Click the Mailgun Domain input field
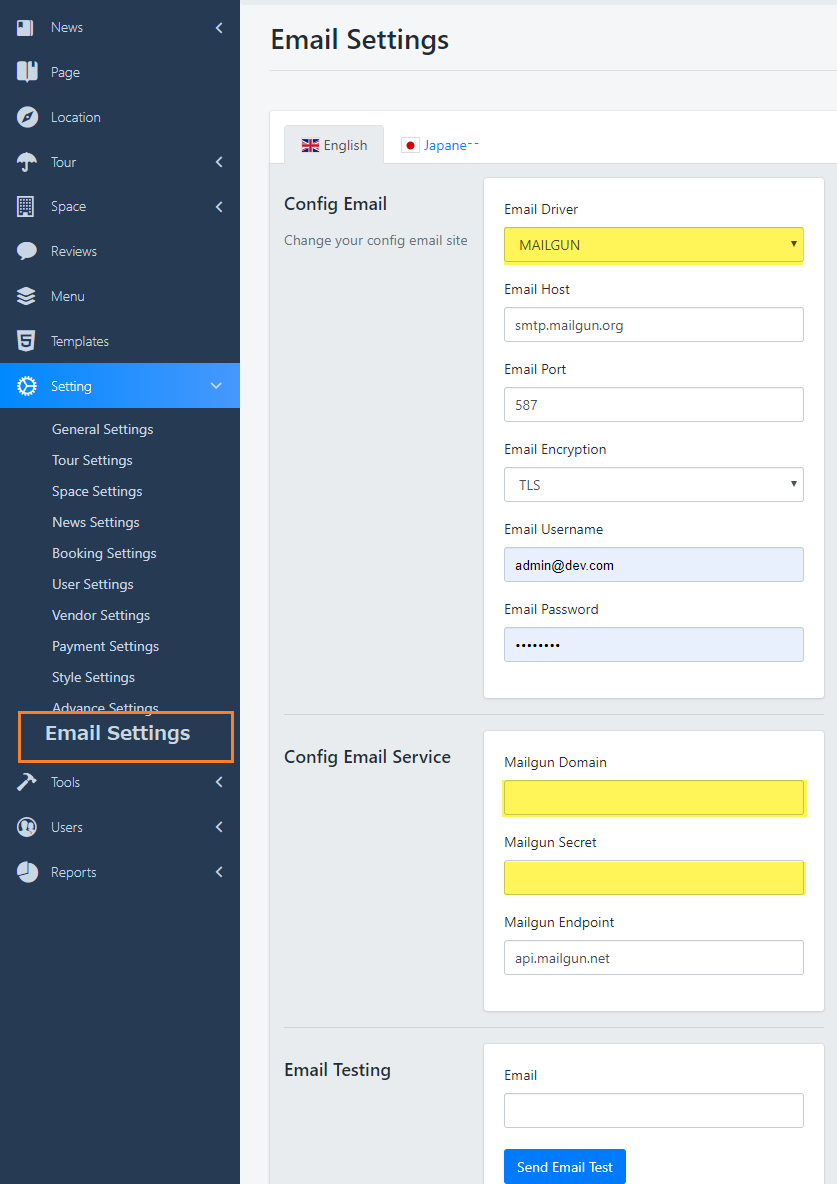This screenshot has height=1184, width=837. pos(653,798)
